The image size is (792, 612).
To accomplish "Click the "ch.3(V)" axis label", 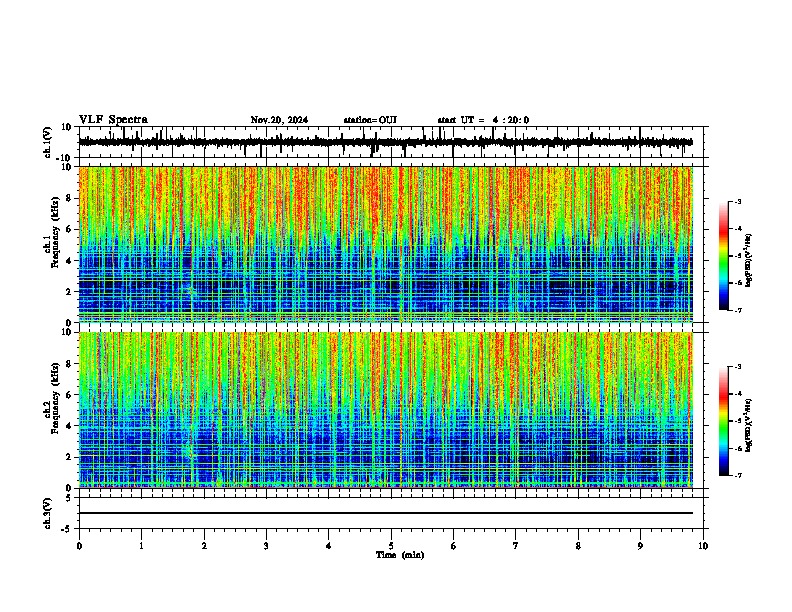I will tap(47, 513).
